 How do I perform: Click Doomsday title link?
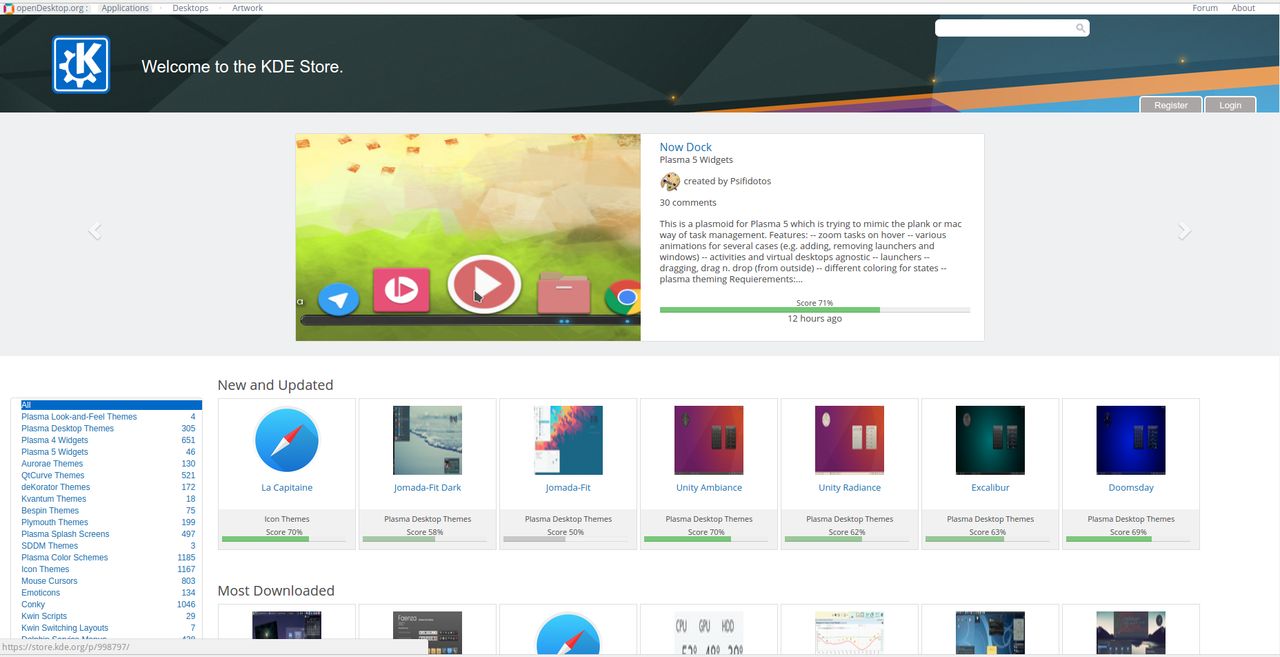pyautogui.click(x=1131, y=488)
